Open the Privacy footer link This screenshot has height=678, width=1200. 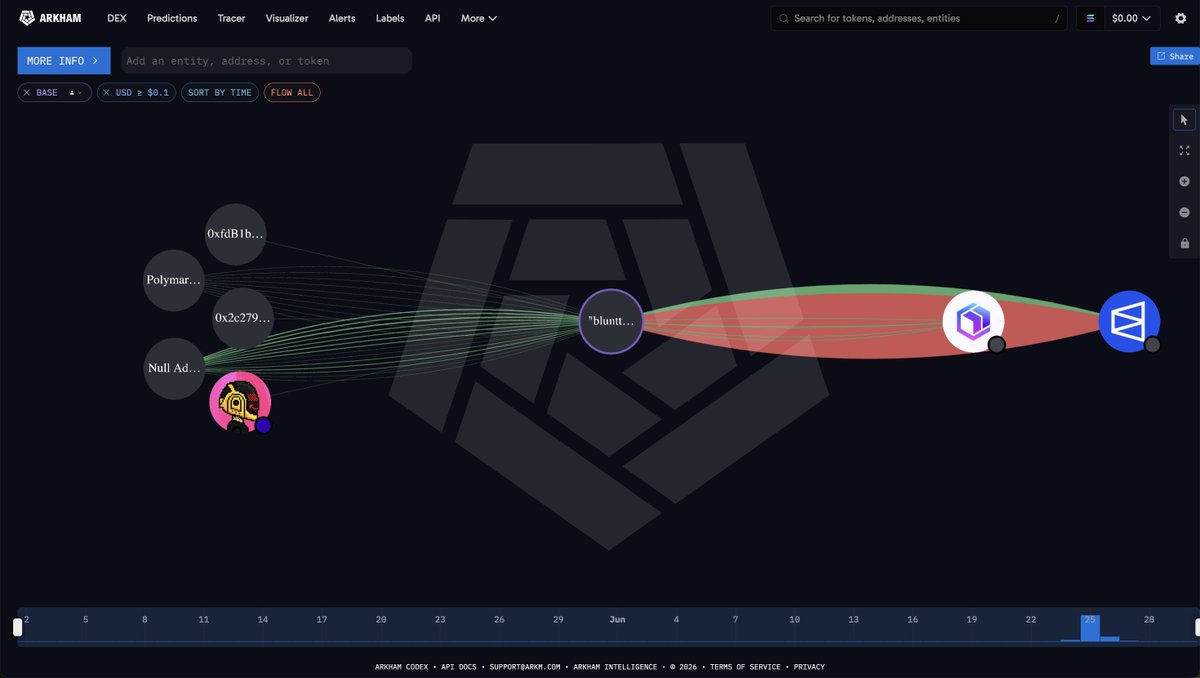pos(809,667)
